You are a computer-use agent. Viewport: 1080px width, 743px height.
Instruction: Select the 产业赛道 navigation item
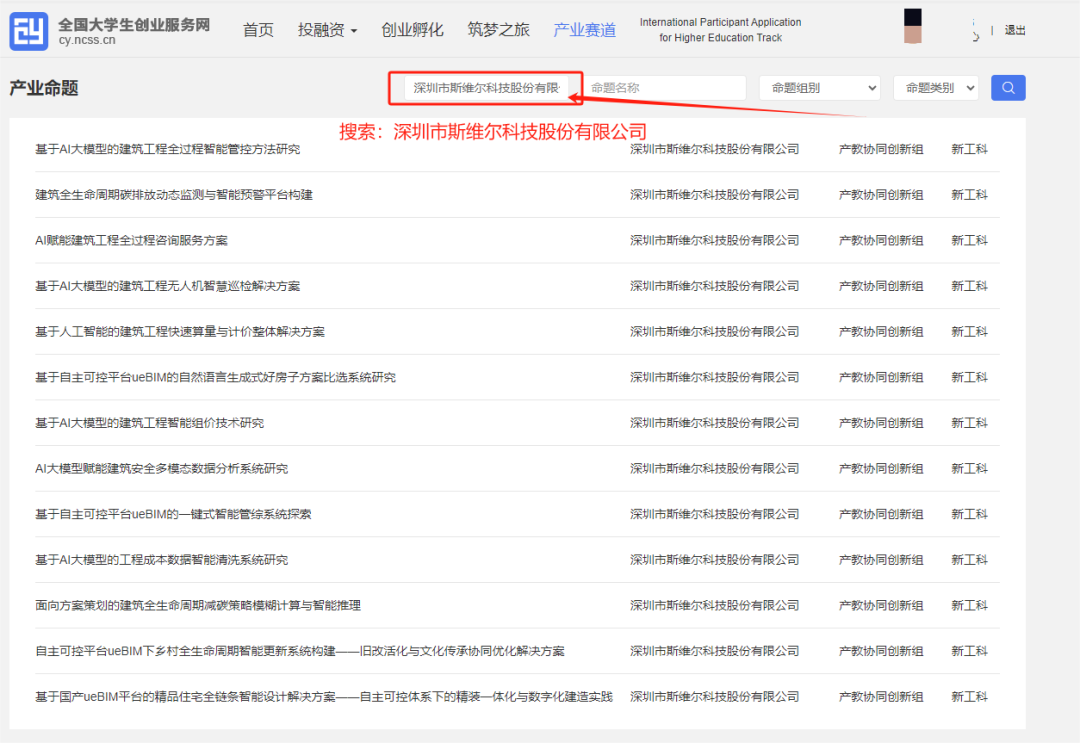pos(584,30)
